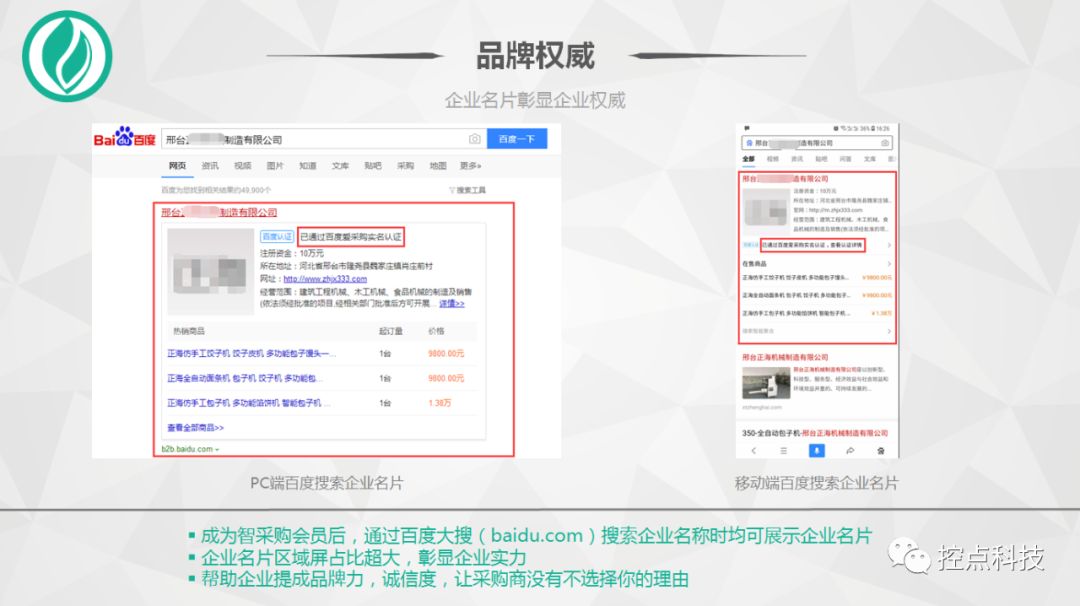Open product 正海仿手工饺子机 饺子皮机 in PC card
The height and width of the screenshot is (606, 1080).
click(x=251, y=353)
